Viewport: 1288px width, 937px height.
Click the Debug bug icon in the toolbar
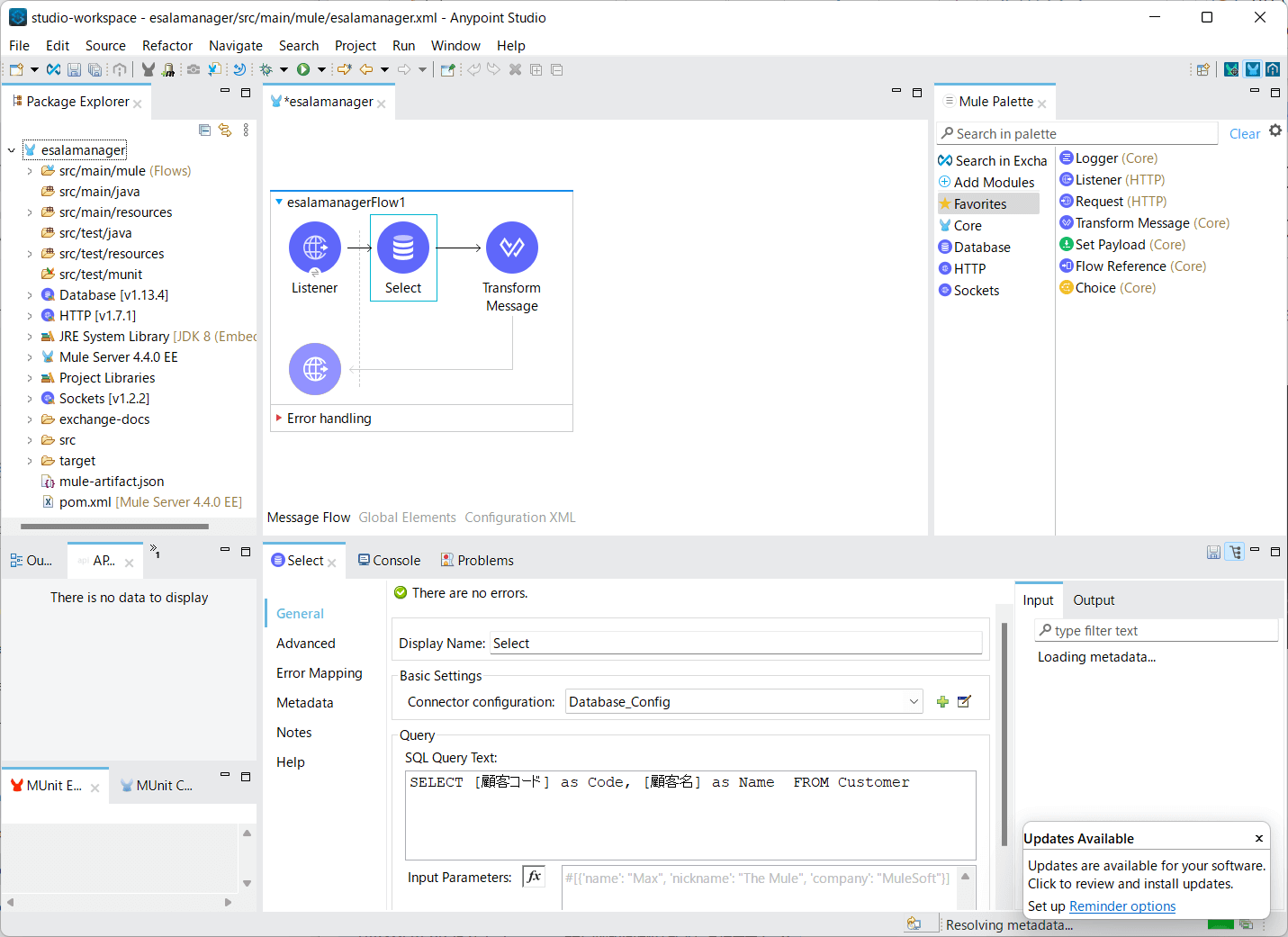pos(266,69)
